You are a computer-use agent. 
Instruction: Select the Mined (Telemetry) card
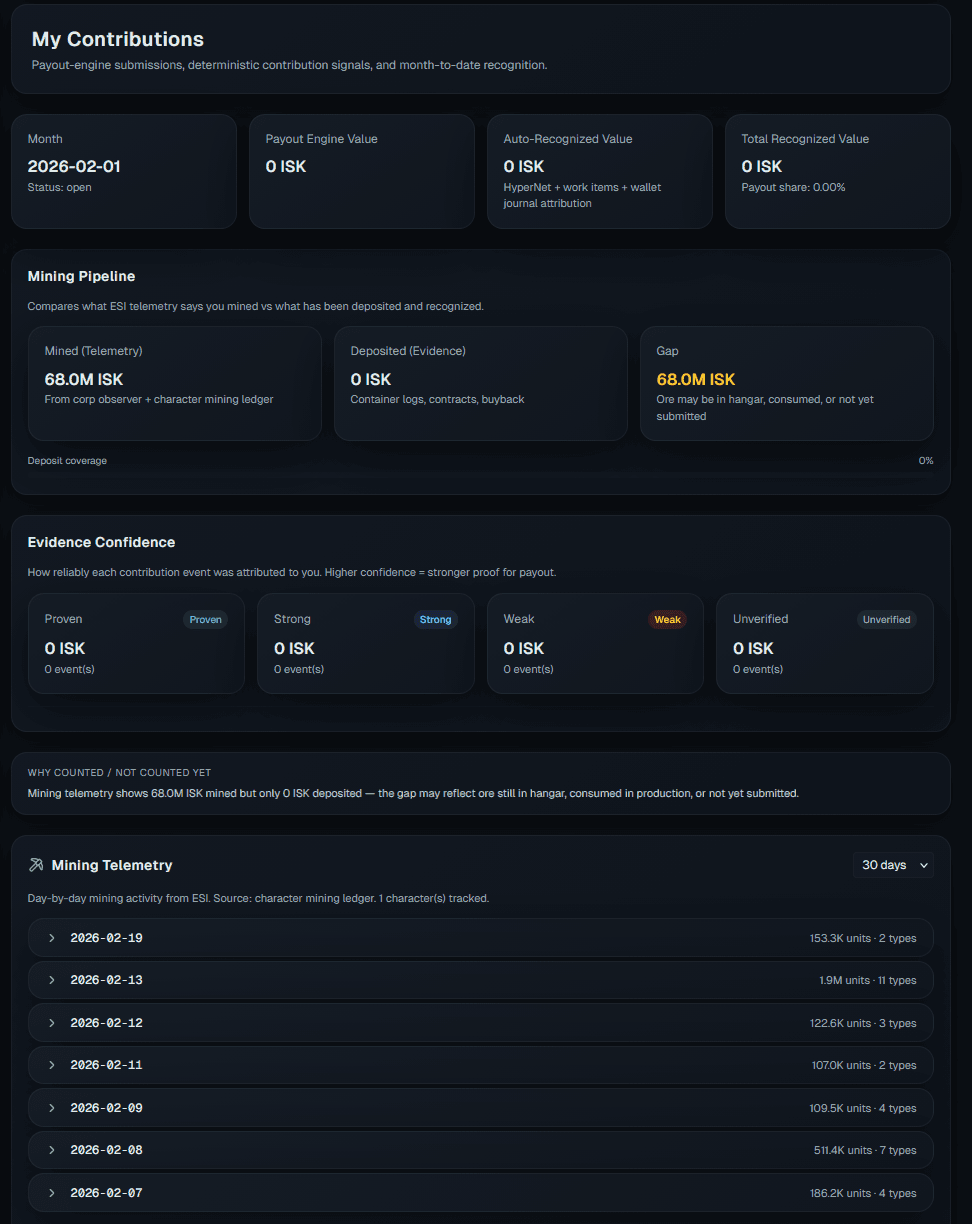pos(175,383)
